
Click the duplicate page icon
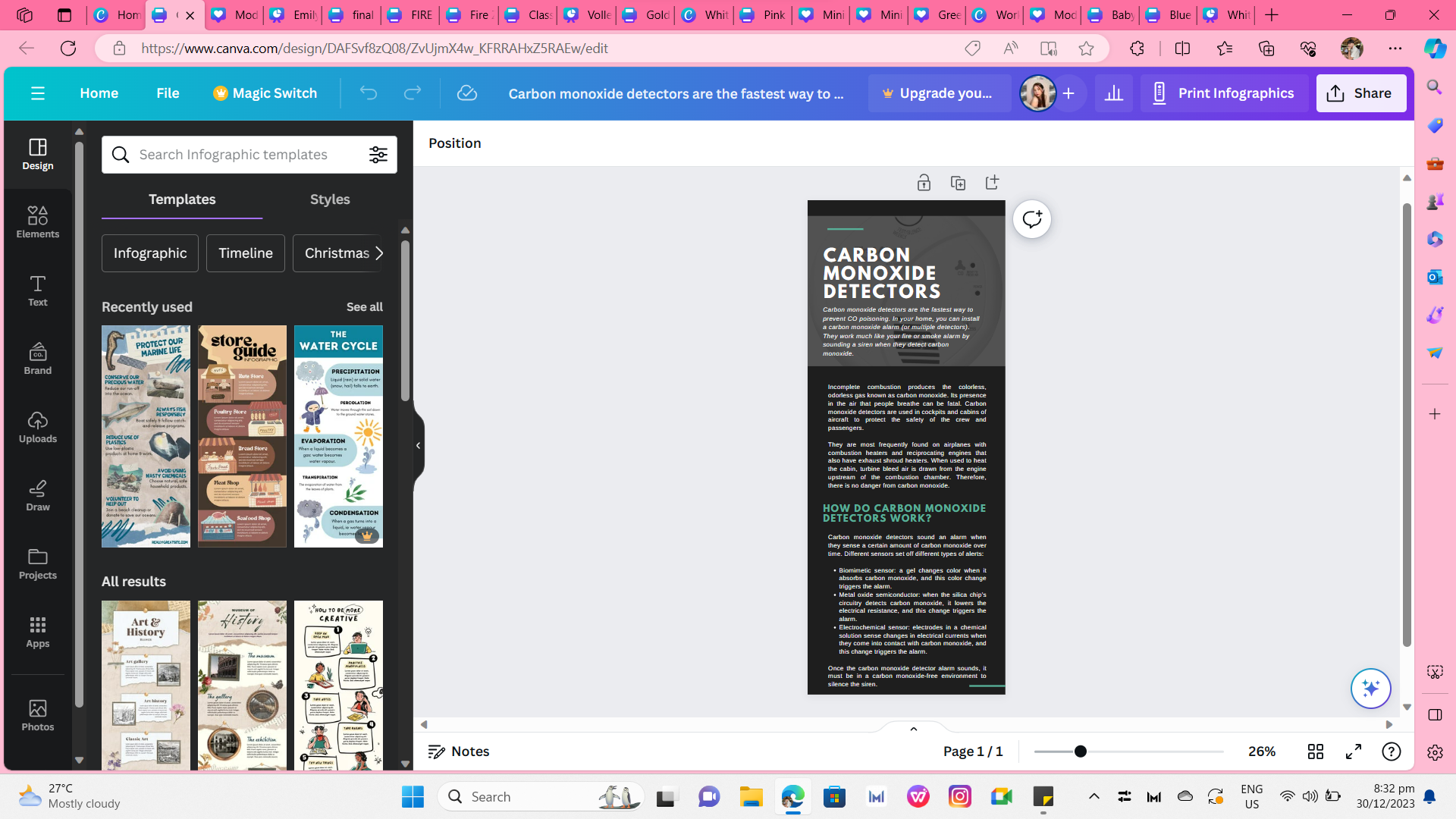tap(958, 183)
